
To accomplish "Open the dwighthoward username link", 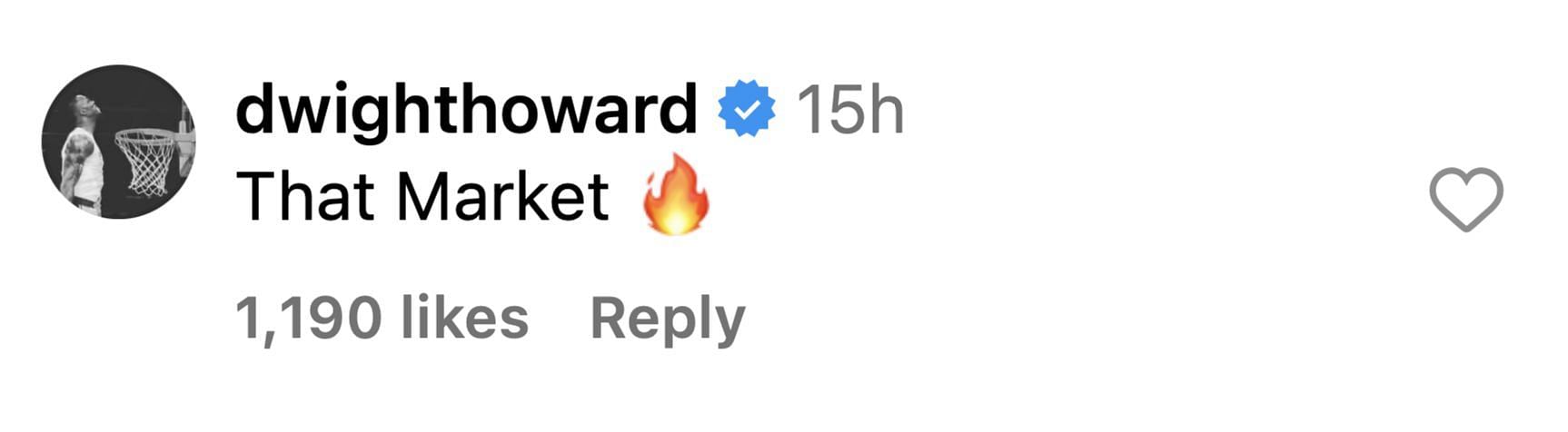I will pos(466,110).
